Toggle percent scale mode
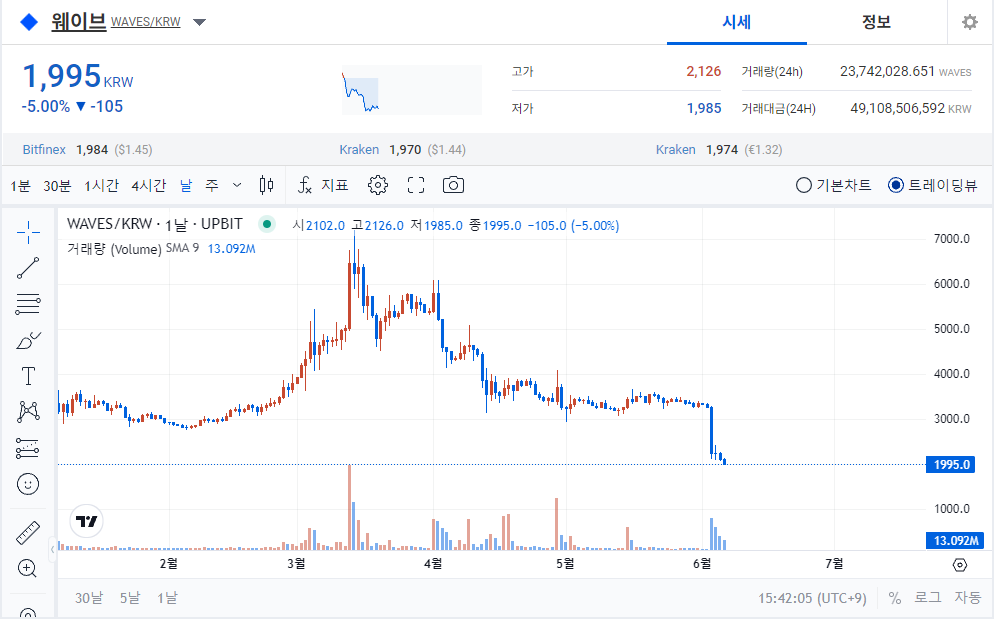This screenshot has width=994, height=619. point(894,598)
